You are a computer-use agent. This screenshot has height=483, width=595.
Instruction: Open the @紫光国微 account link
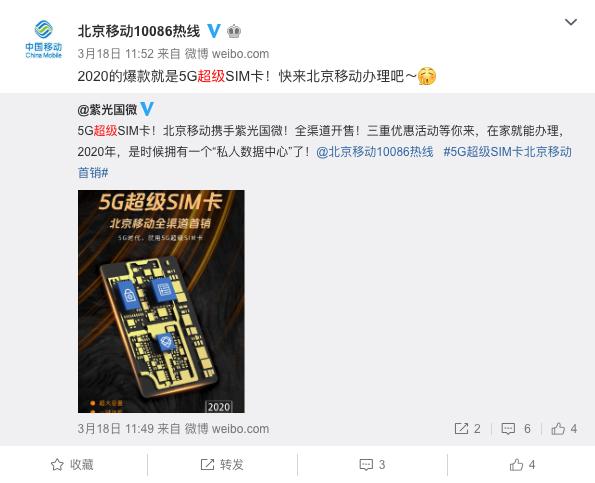pos(107,110)
